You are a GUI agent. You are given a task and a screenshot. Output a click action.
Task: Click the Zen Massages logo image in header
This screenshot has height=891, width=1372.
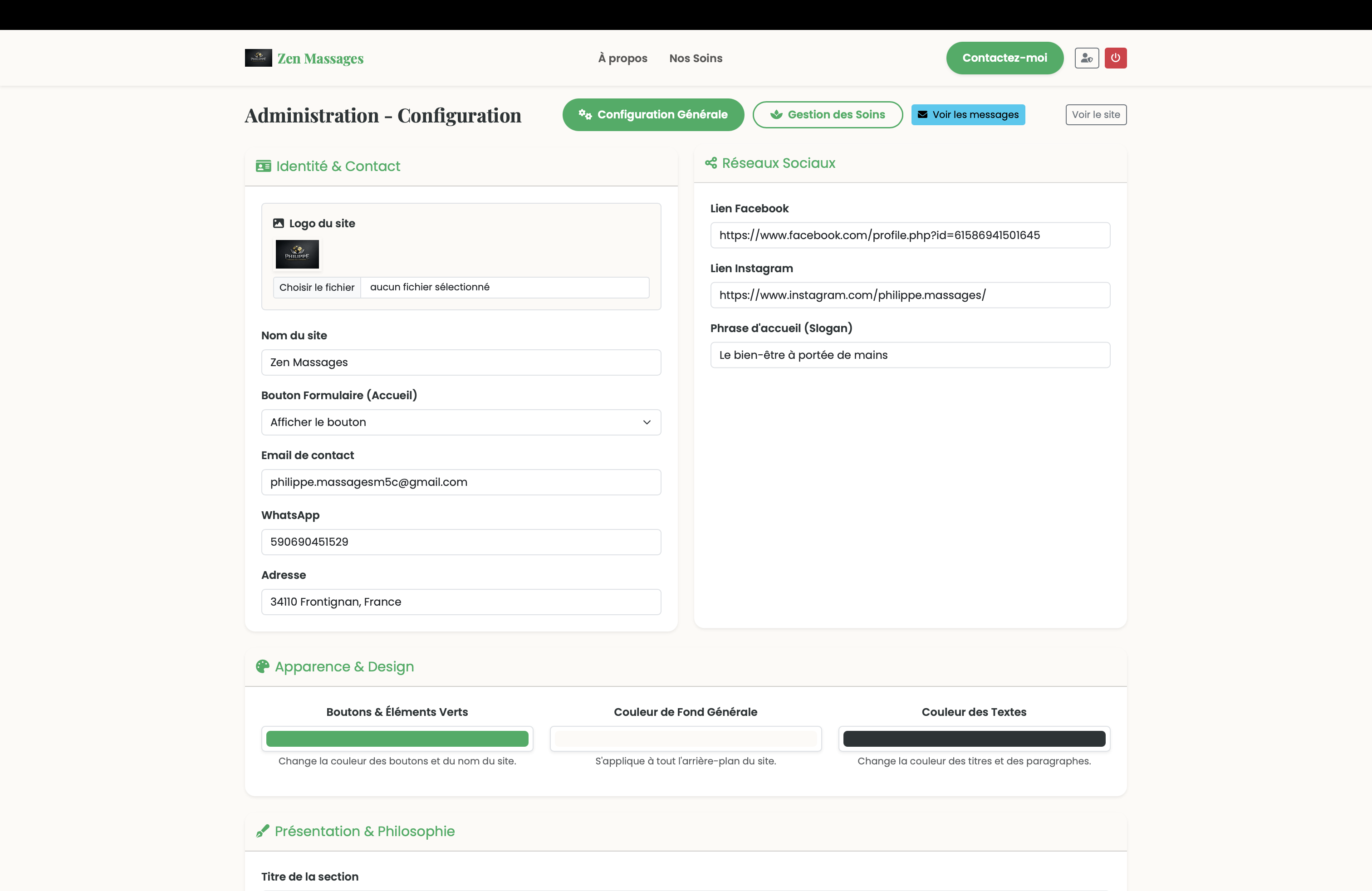[x=258, y=58]
